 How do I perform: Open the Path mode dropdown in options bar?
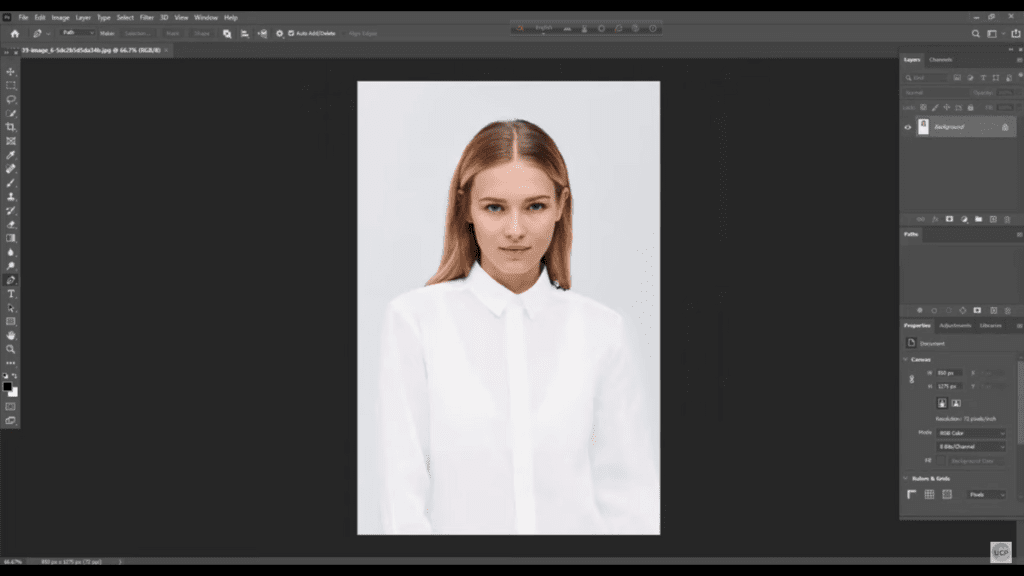point(77,33)
